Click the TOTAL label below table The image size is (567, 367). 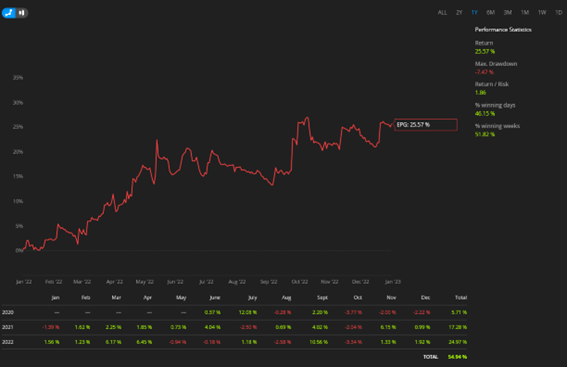click(x=431, y=357)
